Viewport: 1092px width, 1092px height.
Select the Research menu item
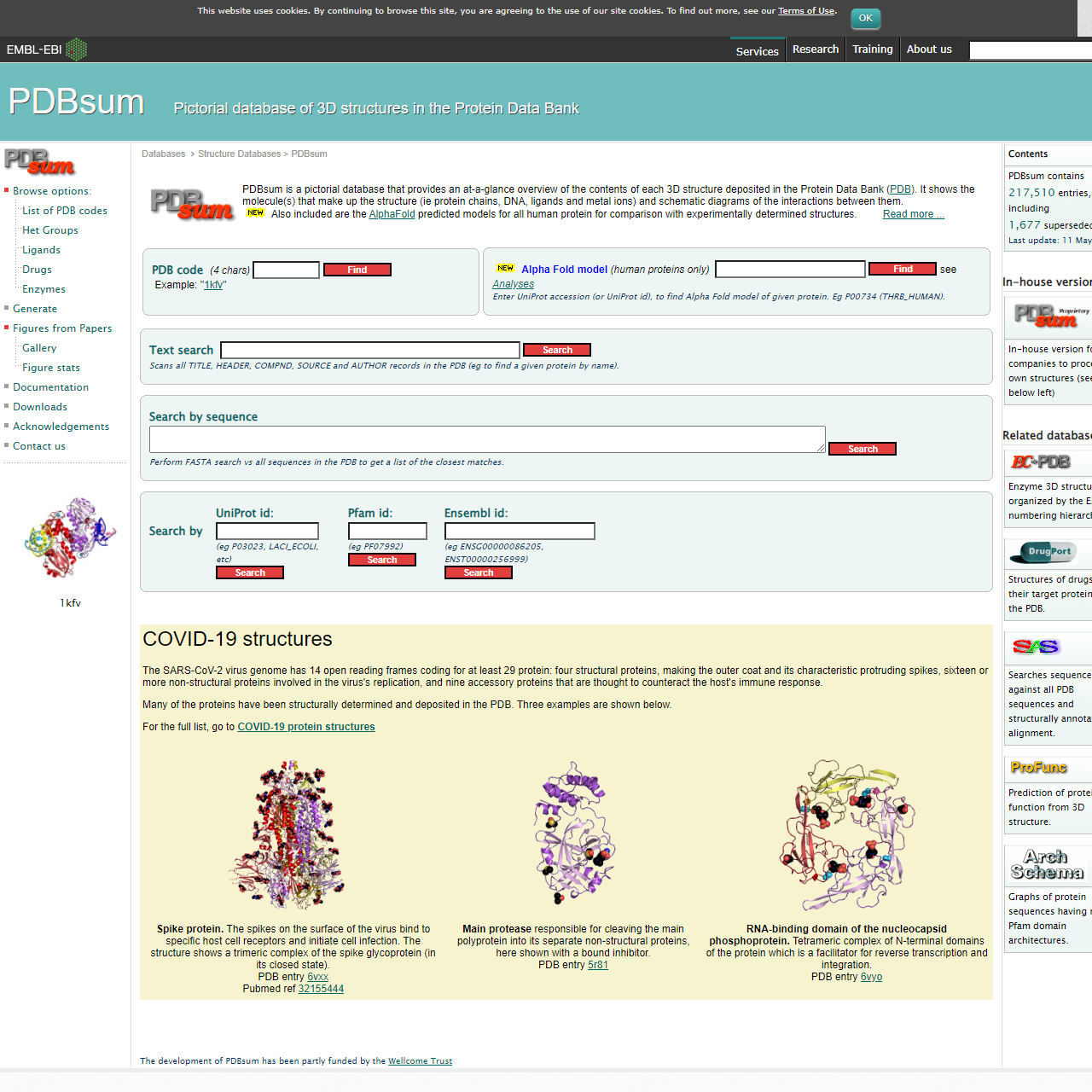(x=815, y=49)
